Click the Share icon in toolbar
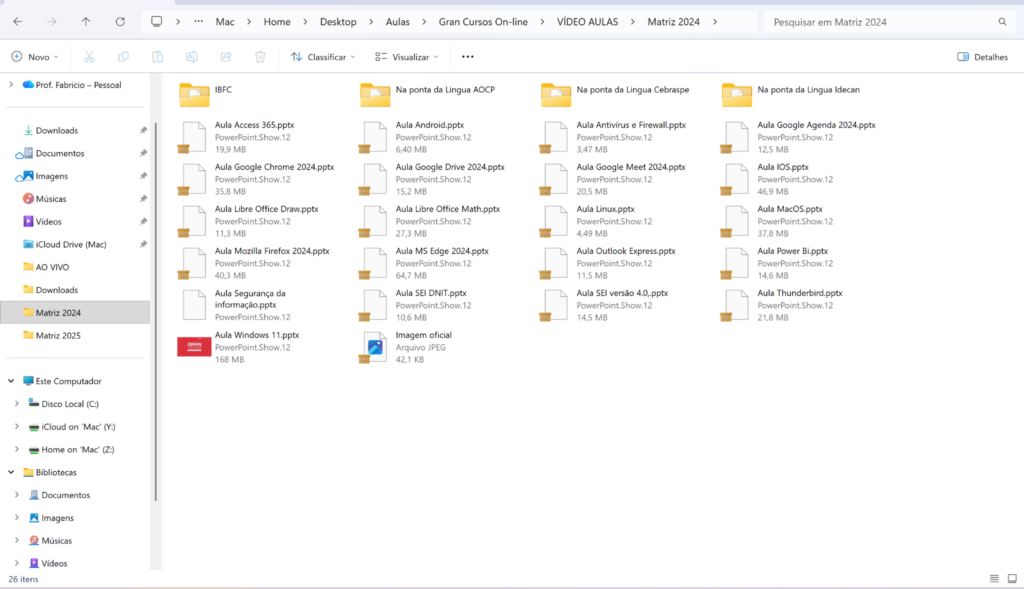 226,57
